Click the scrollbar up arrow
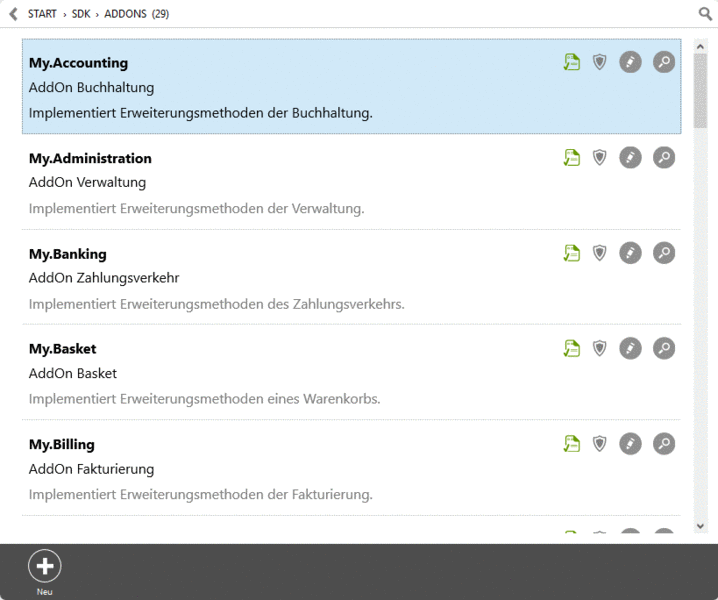 tap(700, 46)
